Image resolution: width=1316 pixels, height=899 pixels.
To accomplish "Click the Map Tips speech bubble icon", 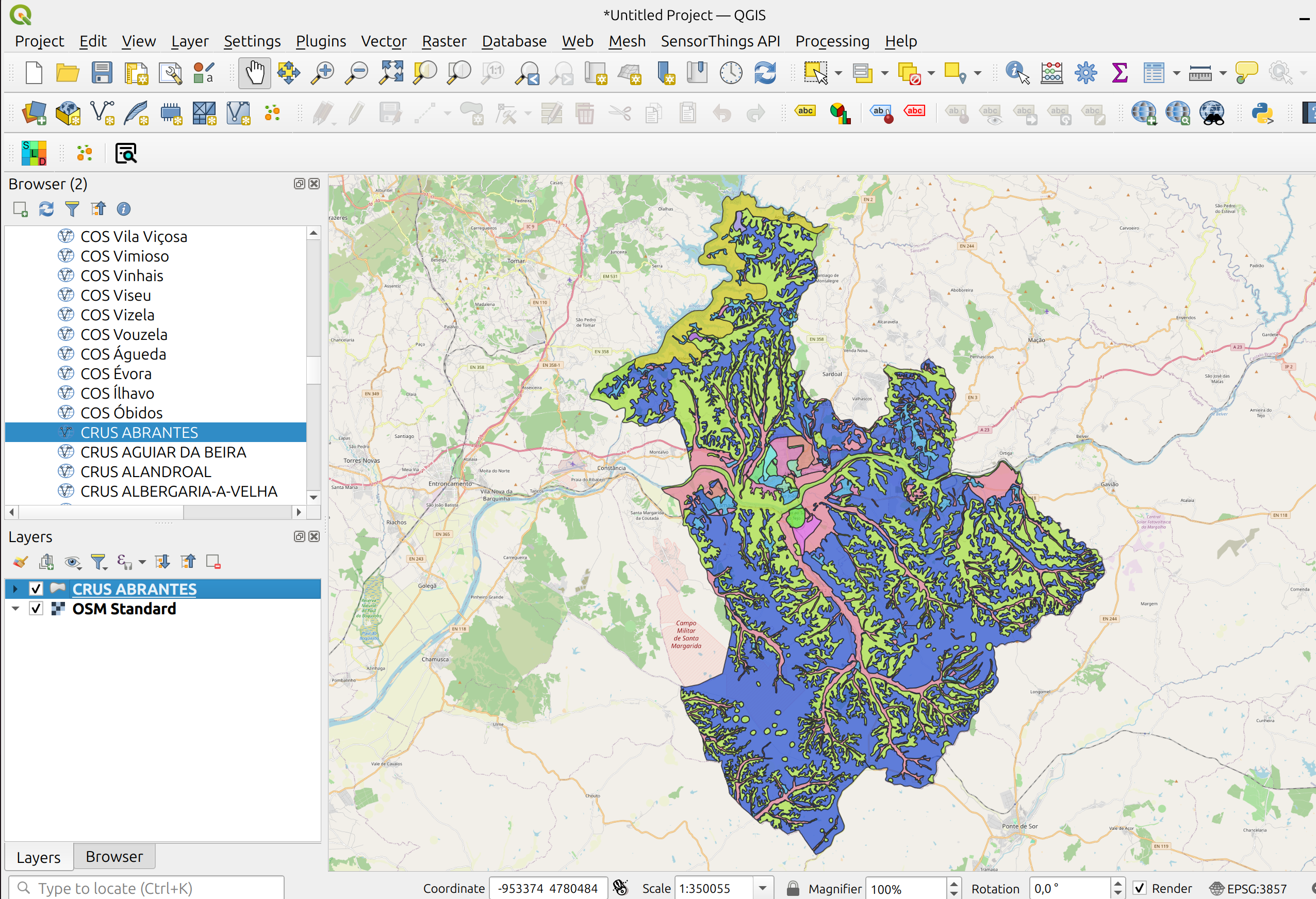I will (x=1246, y=73).
